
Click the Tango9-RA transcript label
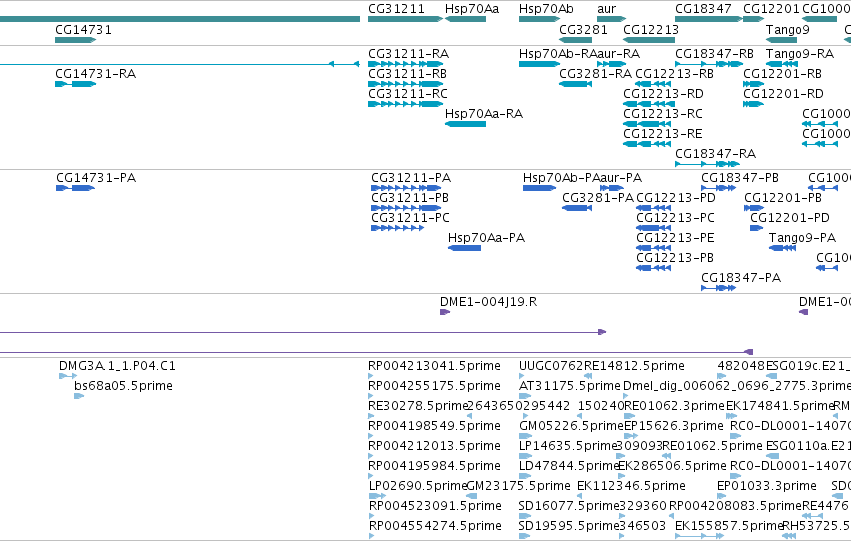click(799, 54)
